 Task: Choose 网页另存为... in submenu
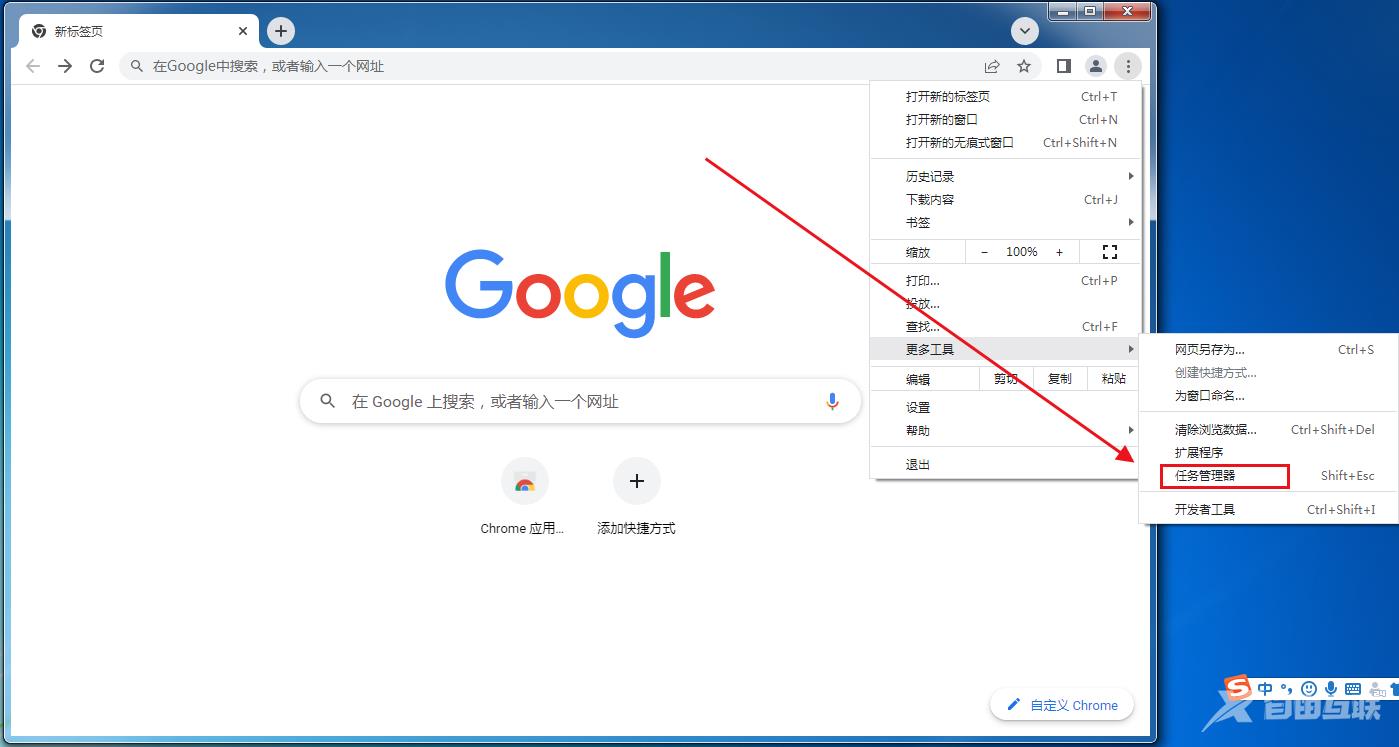[x=1269, y=349]
